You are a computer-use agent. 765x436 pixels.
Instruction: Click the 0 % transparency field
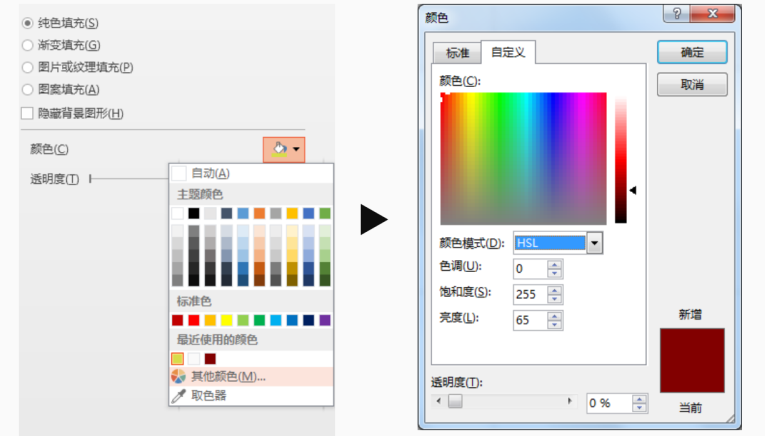pos(609,403)
